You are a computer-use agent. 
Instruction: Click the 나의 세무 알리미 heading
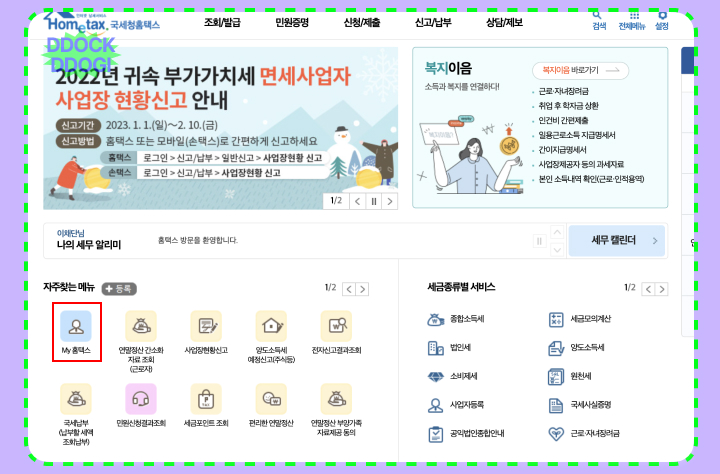point(89,245)
